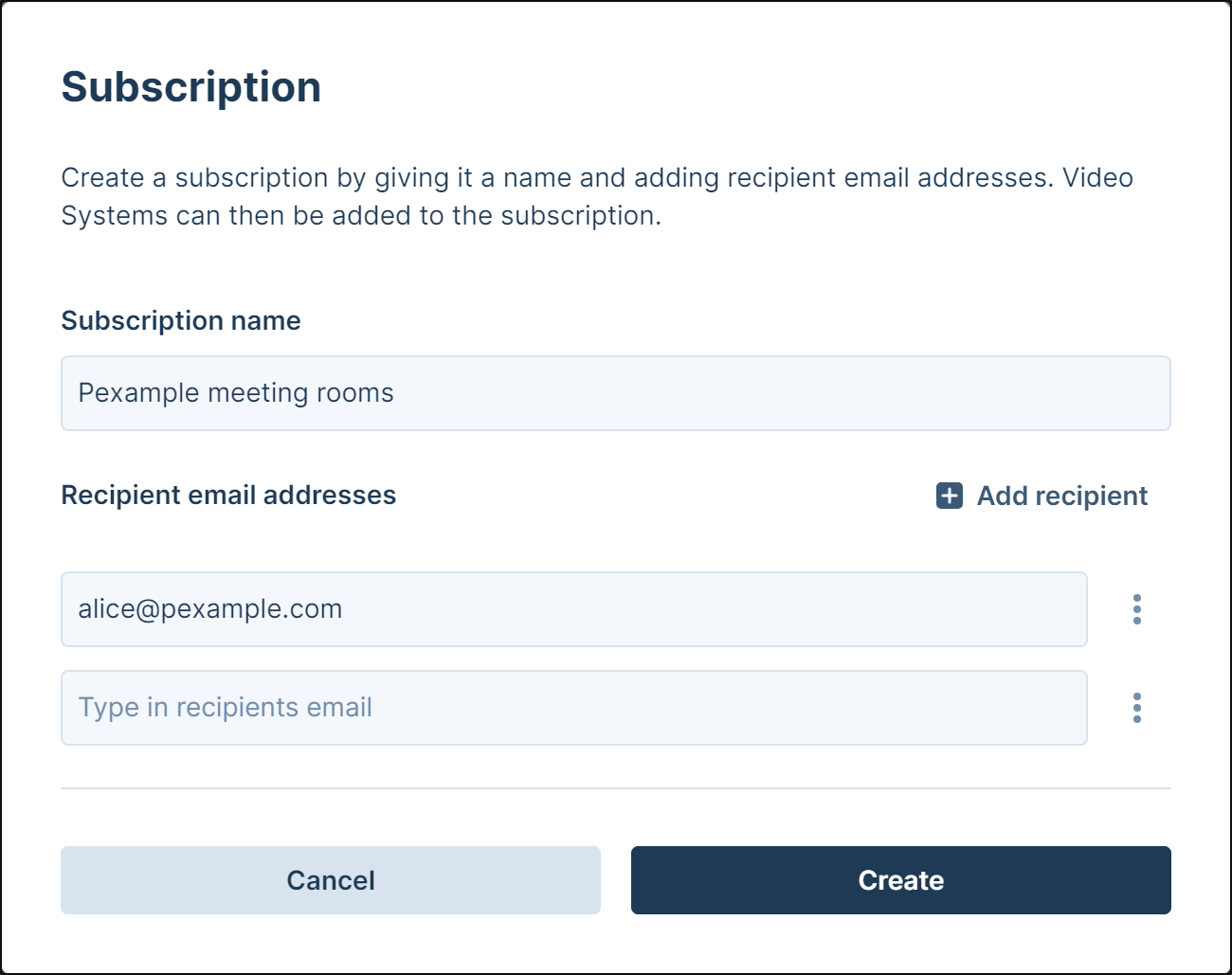The width and height of the screenshot is (1232, 975).
Task: Click the word 'Video' in the description
Action: click(1097, 177)
